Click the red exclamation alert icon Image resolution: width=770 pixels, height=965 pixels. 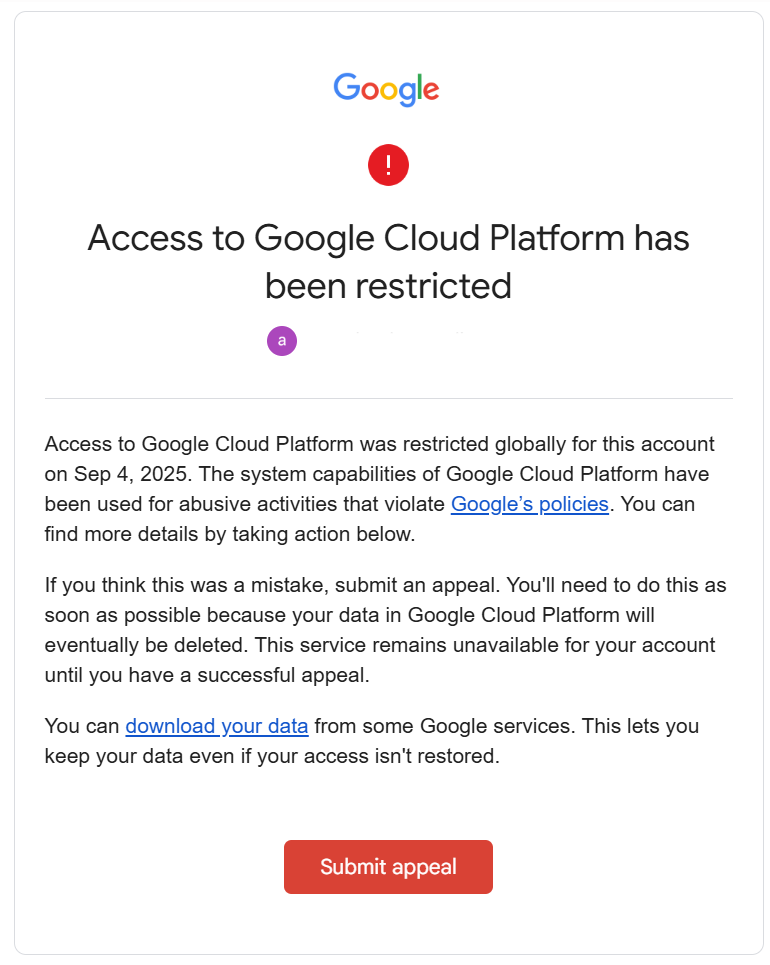[388, 165]
